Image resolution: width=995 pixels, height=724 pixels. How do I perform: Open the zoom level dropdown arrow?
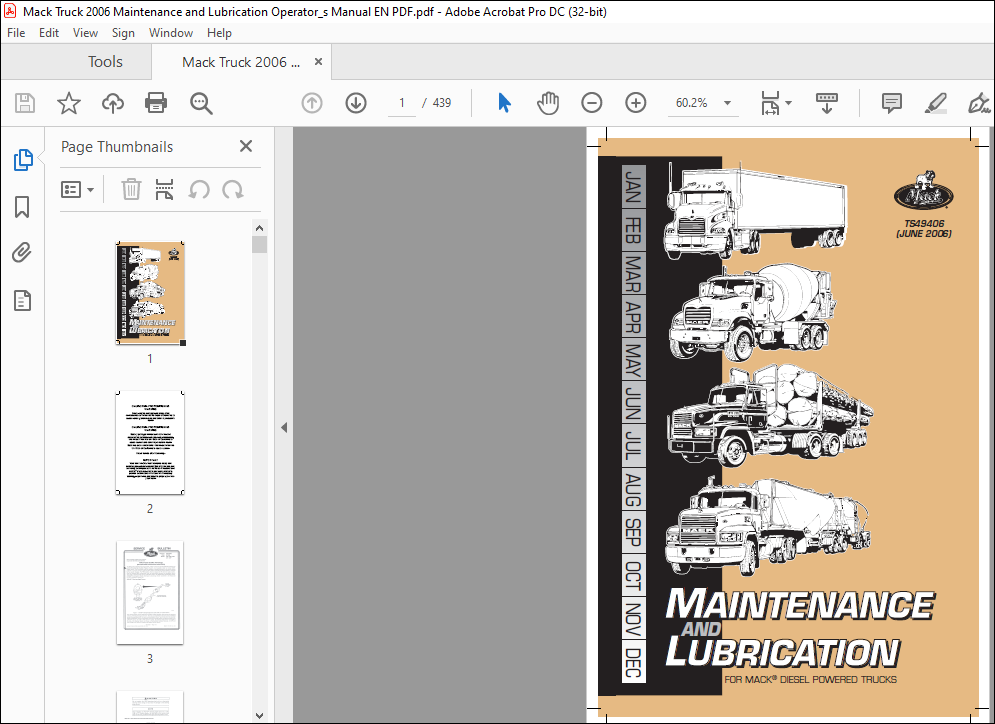coord(727,103)
